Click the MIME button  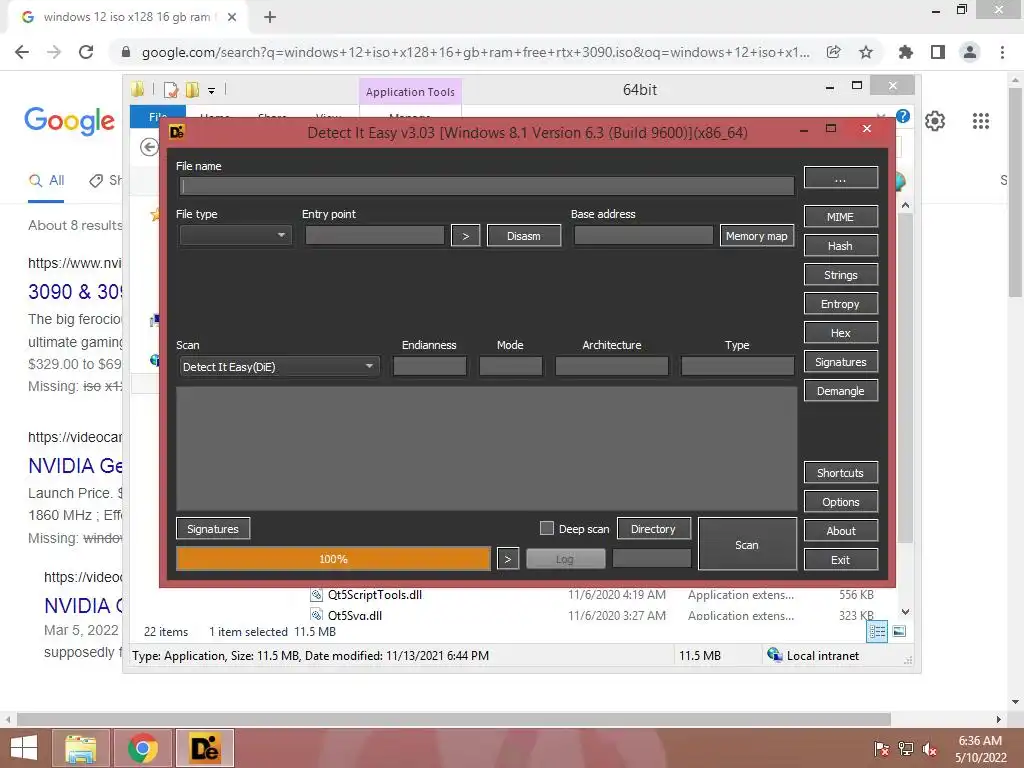[840, 217]
